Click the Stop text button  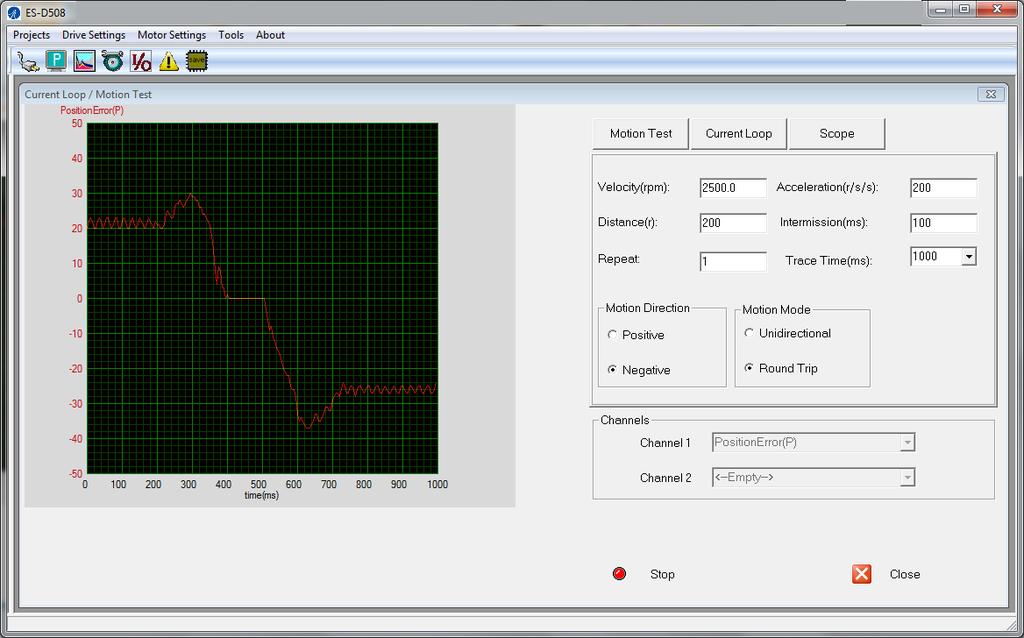click(662, 575)
